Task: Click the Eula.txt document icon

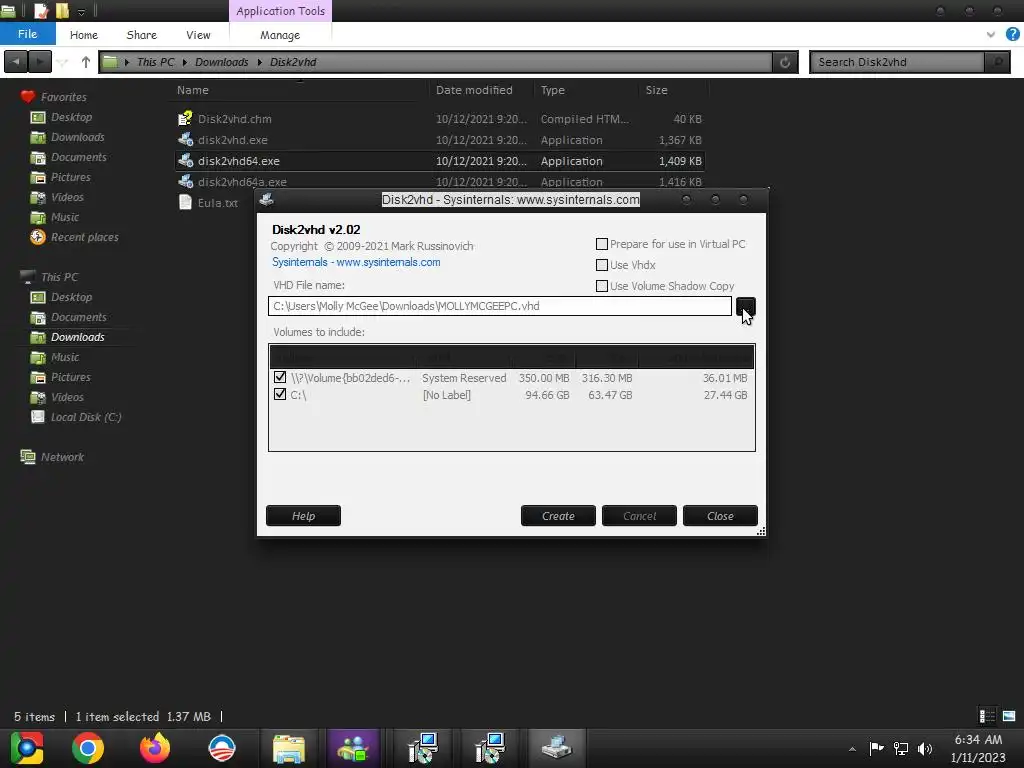Action: (x=185, y=202)
